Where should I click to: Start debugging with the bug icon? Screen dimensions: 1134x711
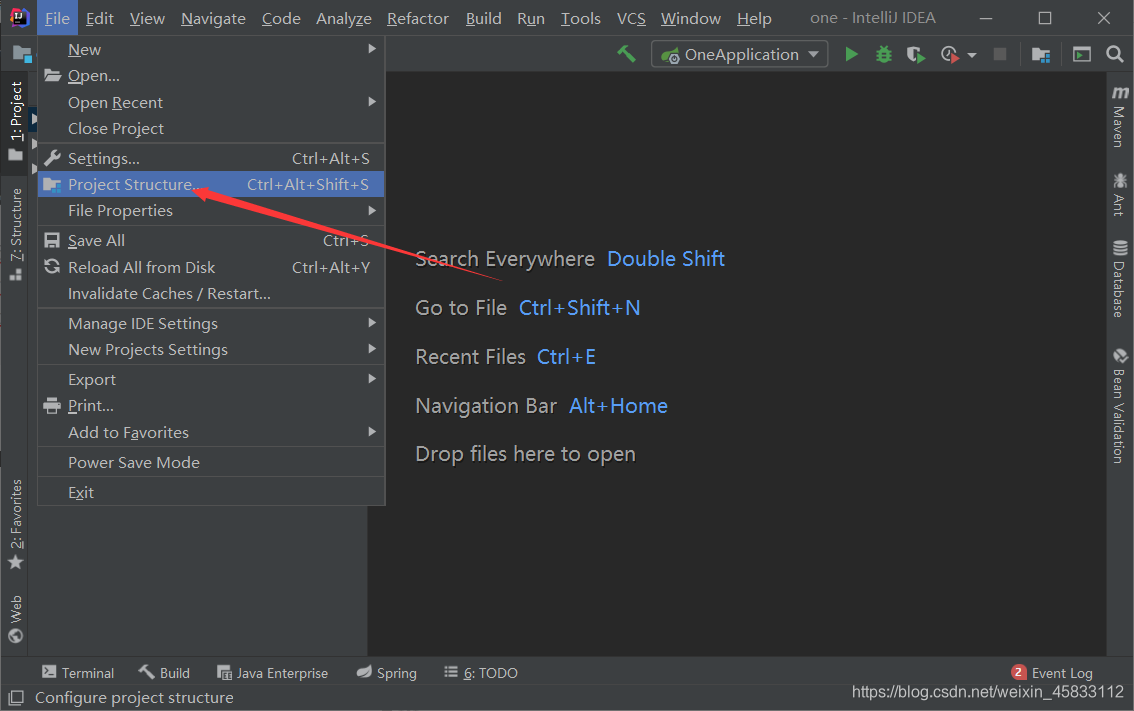(x=884, y=54)
